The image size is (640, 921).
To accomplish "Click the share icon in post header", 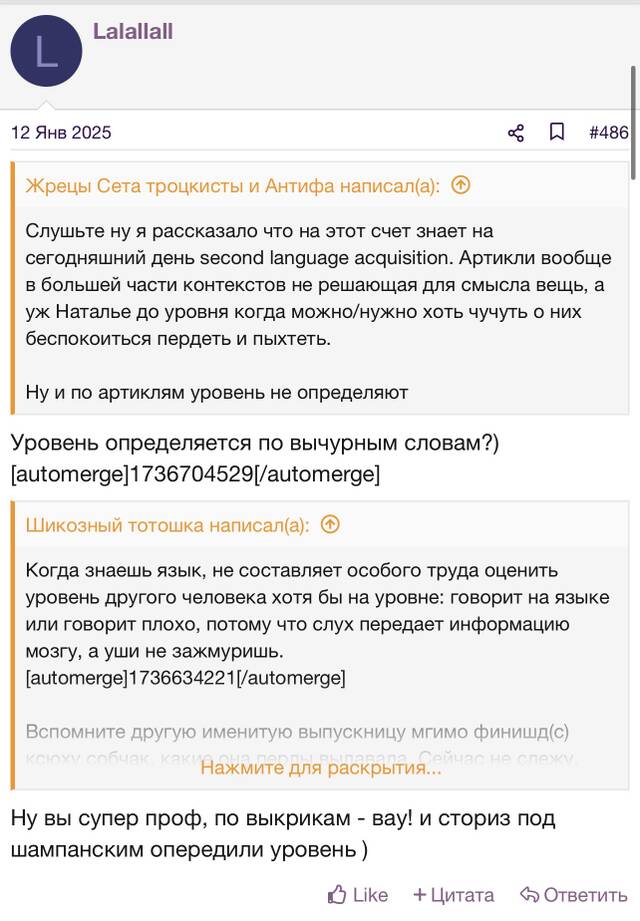I will click(x=516, y=133).
